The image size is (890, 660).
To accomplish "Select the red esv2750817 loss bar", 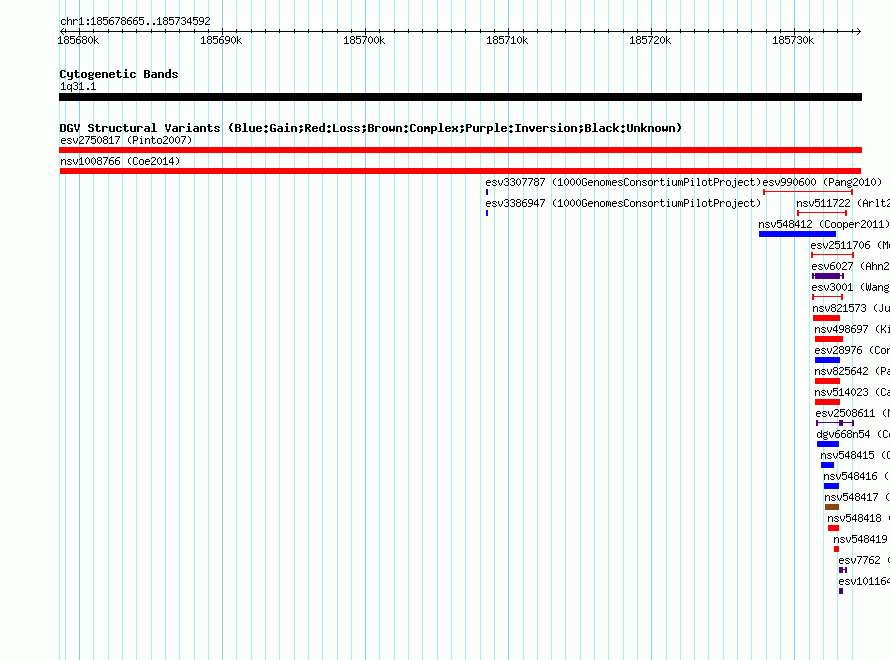I will coord(460,150).
